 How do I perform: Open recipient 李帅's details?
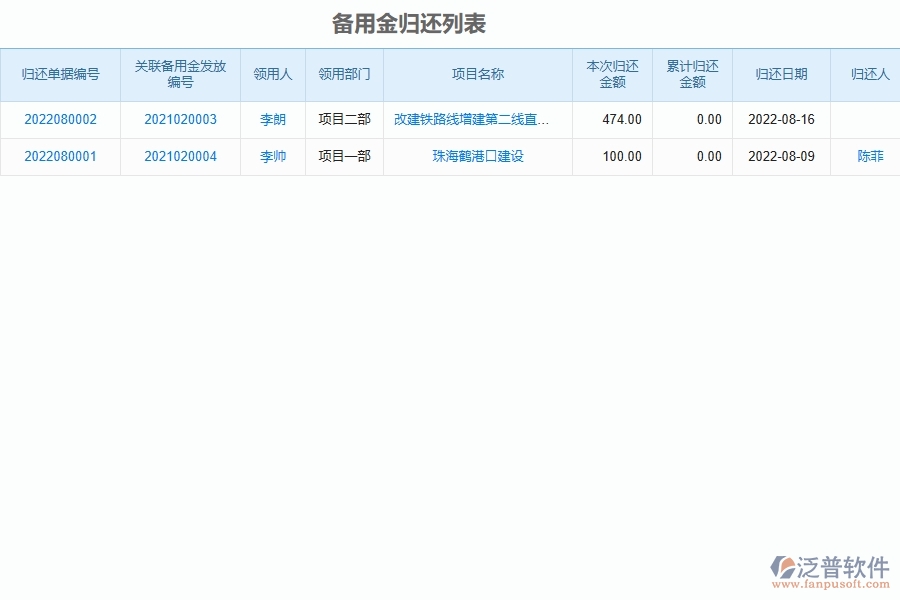click(x=273, y=156)
